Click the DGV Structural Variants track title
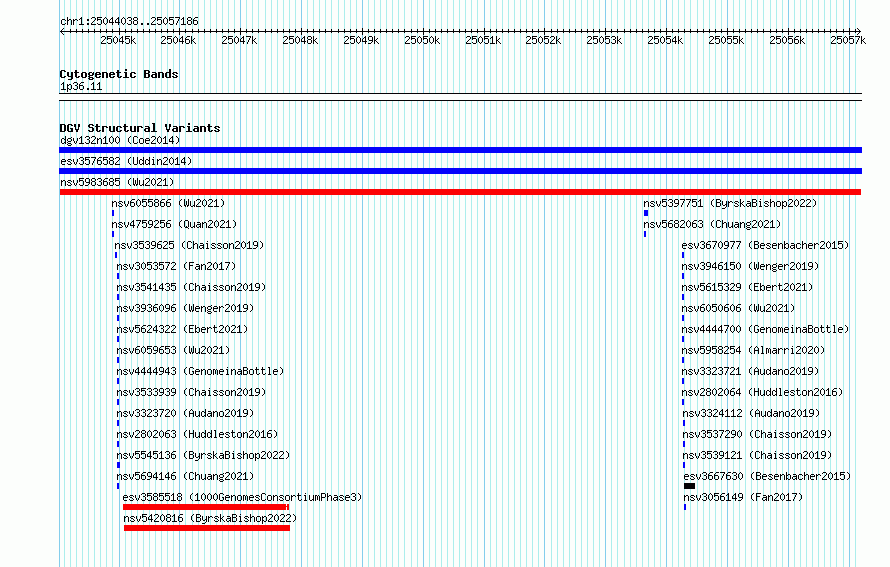 coord(140,128)
